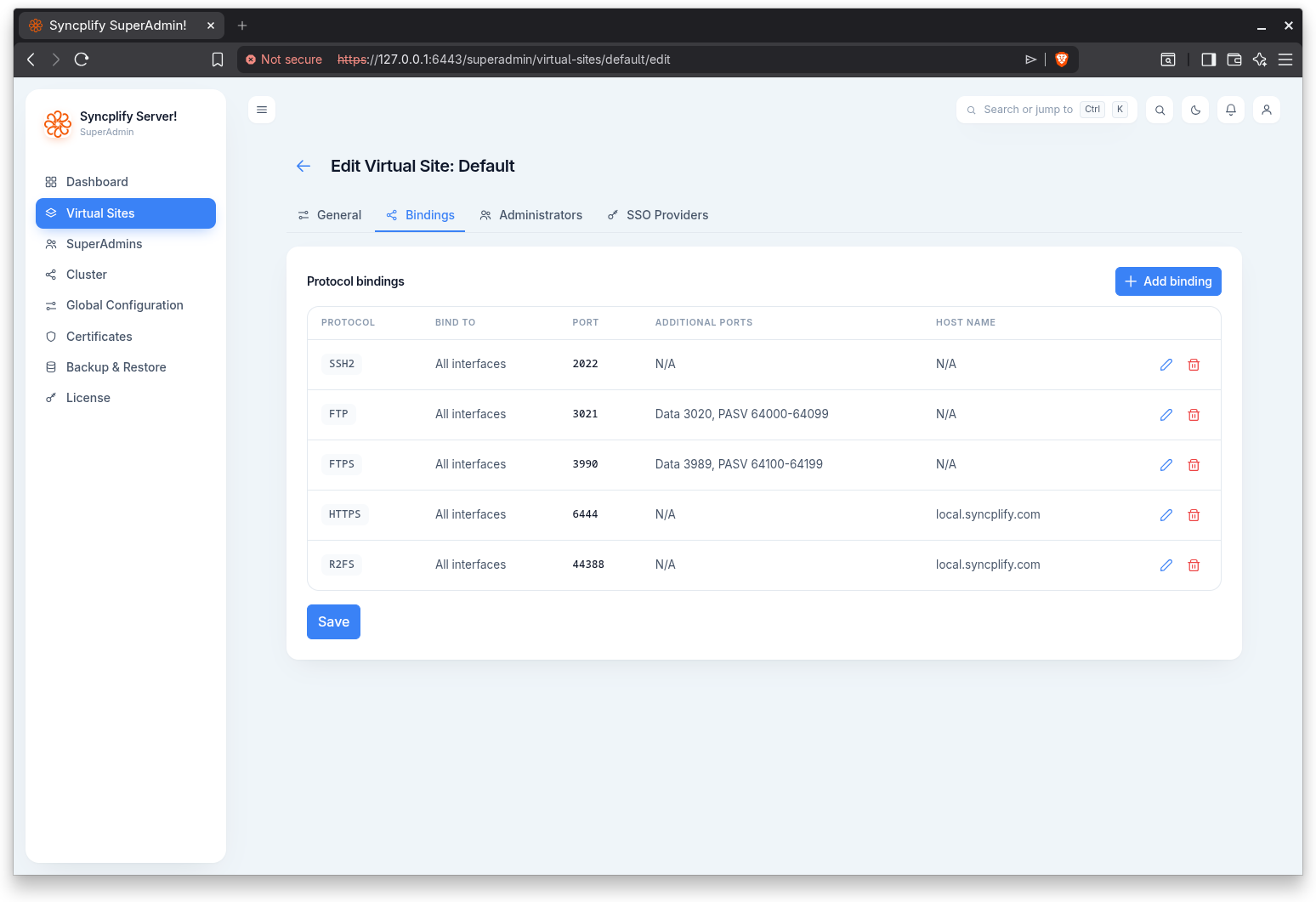Click 'Data 3020, PASV 64000-64099' cell

tap(741, 414)
